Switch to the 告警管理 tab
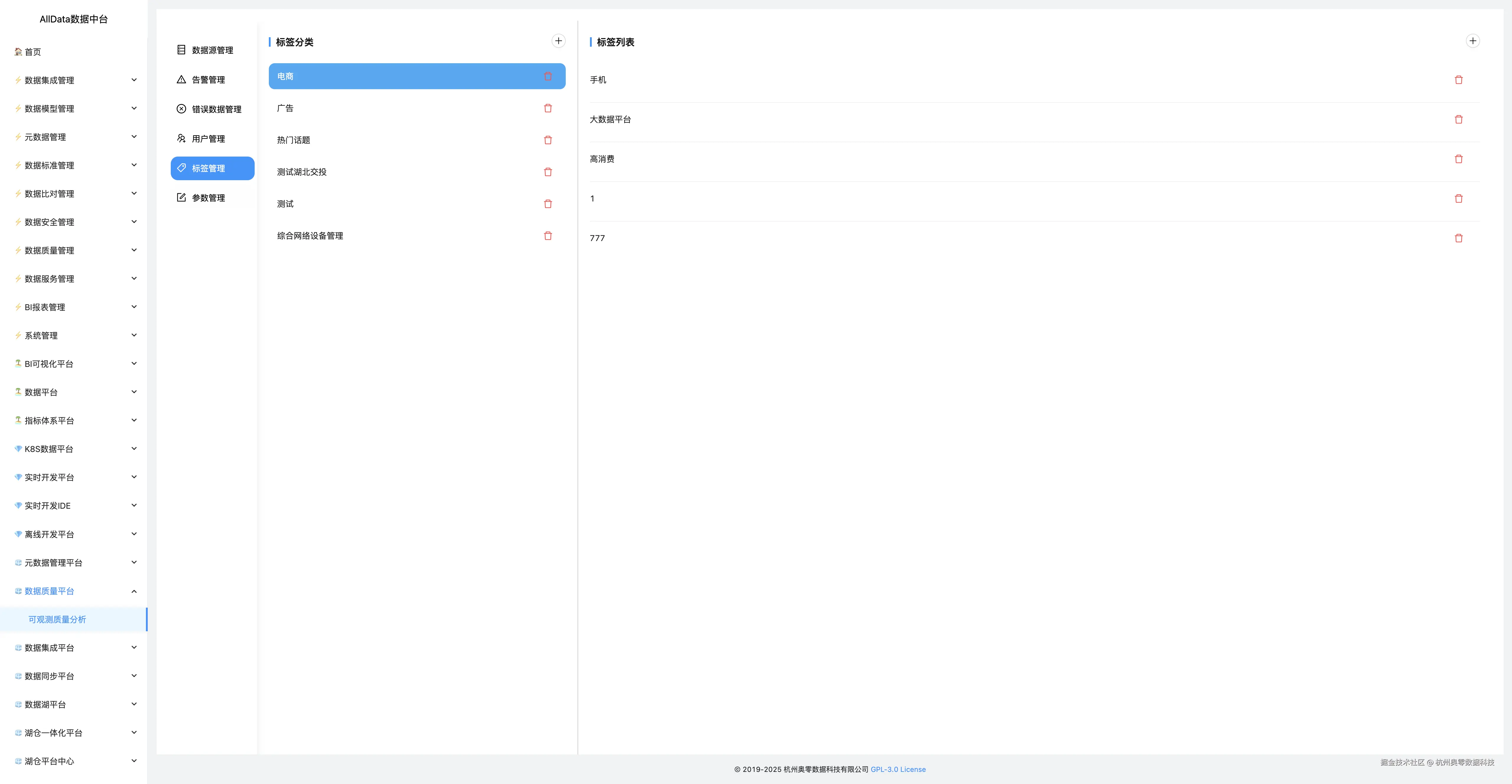This screenshot has height=784, width=1512. click(208, 80)
